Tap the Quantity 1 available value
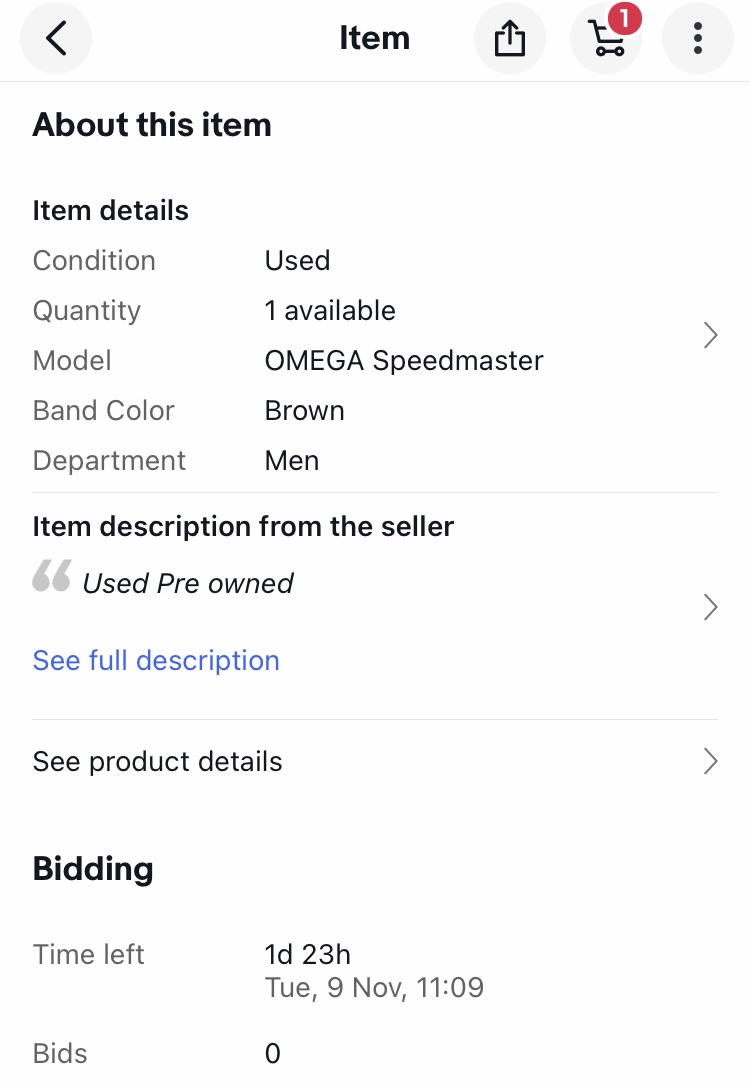 [330, 311]
